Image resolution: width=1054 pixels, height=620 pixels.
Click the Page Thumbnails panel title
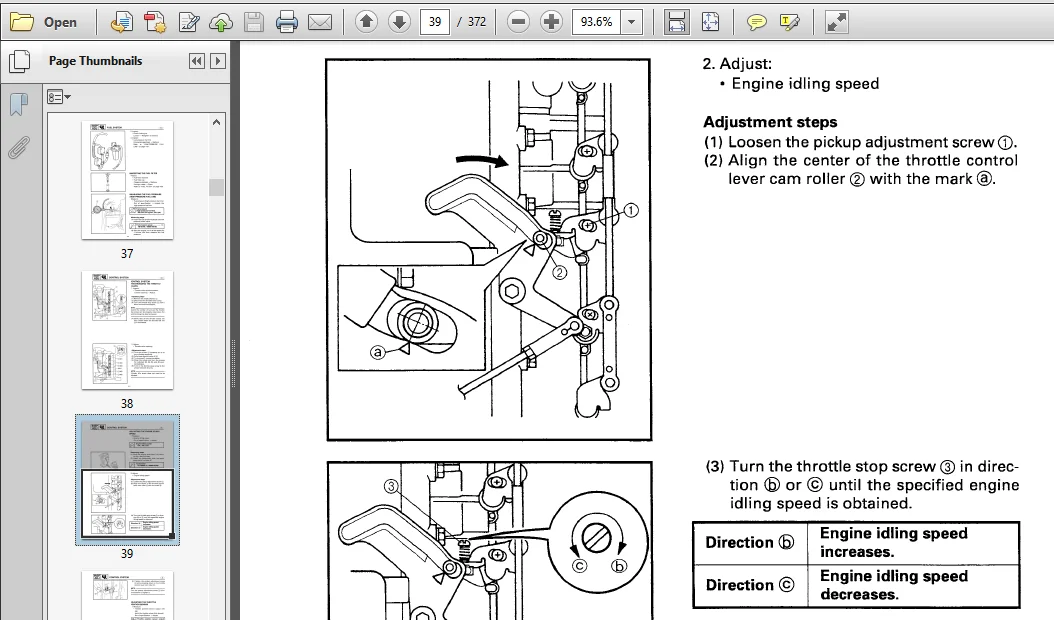(x=95, y=61)
